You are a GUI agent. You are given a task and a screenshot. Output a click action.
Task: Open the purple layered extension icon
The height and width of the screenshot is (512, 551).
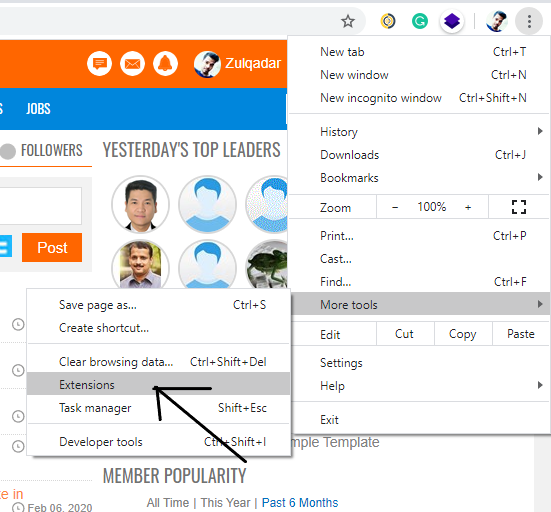pyautogui.click(x=452, y=21)
